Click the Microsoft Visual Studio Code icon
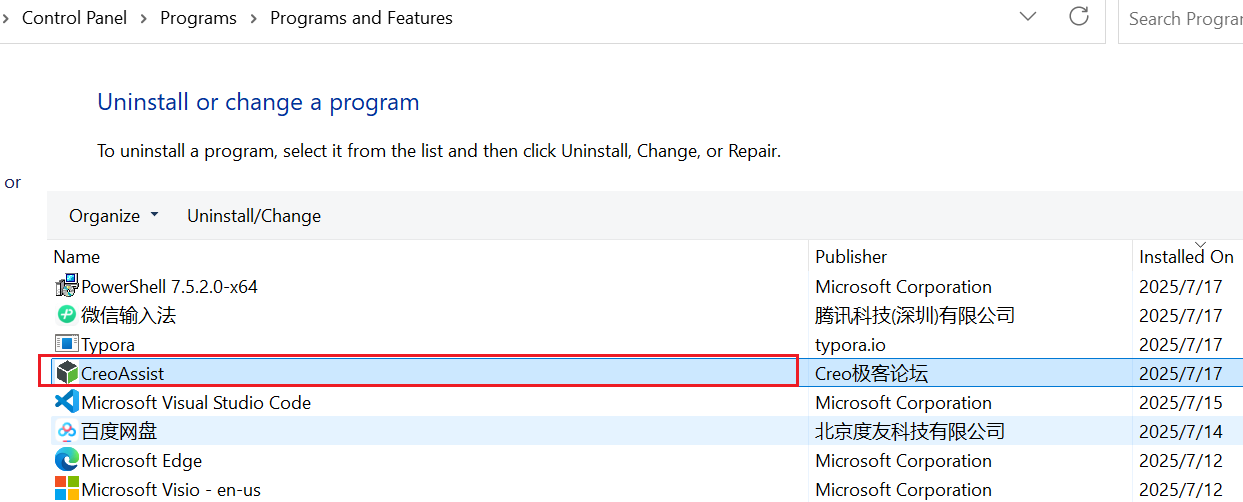The width and height of the screenshot is (1243, 502). (66, 402)
